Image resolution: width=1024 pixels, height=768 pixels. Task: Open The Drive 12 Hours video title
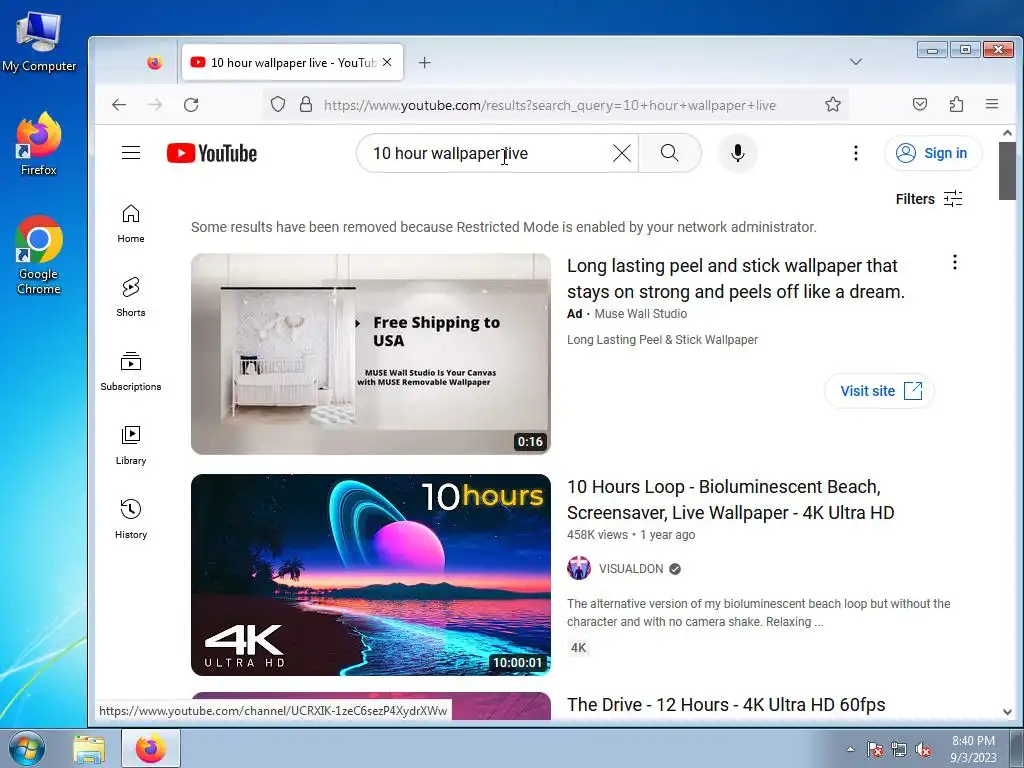[726, 705]
